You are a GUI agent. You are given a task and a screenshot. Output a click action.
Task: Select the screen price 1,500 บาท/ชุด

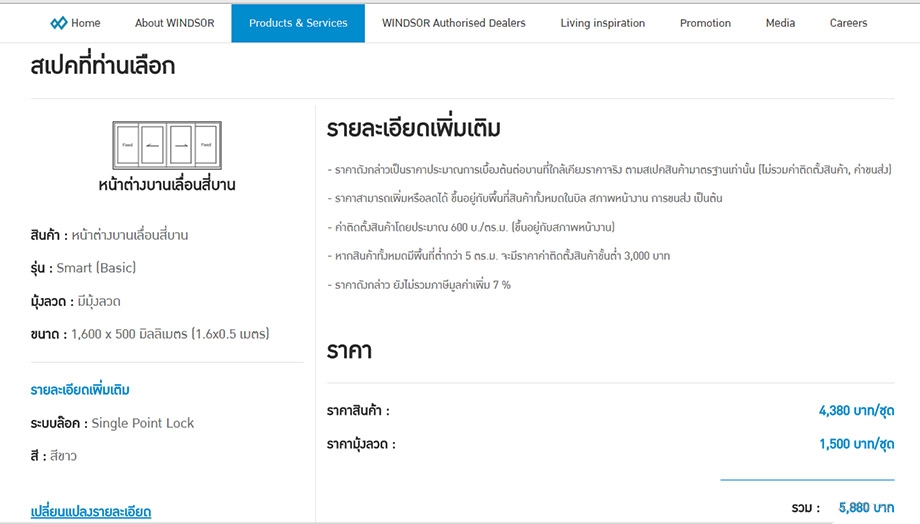[x=857, y=444]
